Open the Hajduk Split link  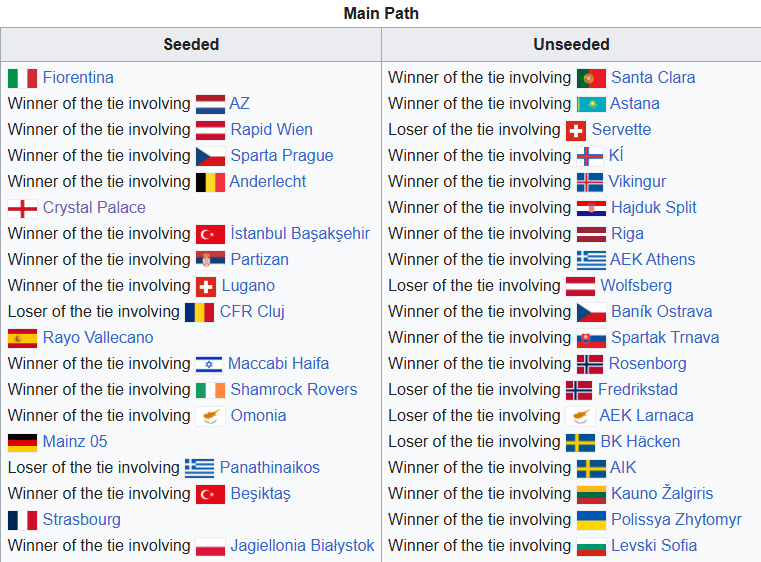pyautogui.click(x=654, y=208)
